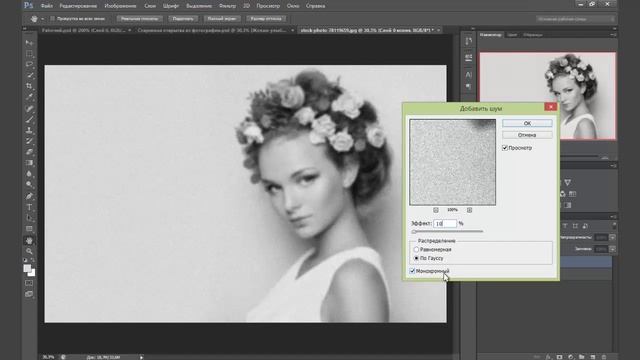Click the Подогнать button
The image size is (640, 360).
(x=183, y=19)
